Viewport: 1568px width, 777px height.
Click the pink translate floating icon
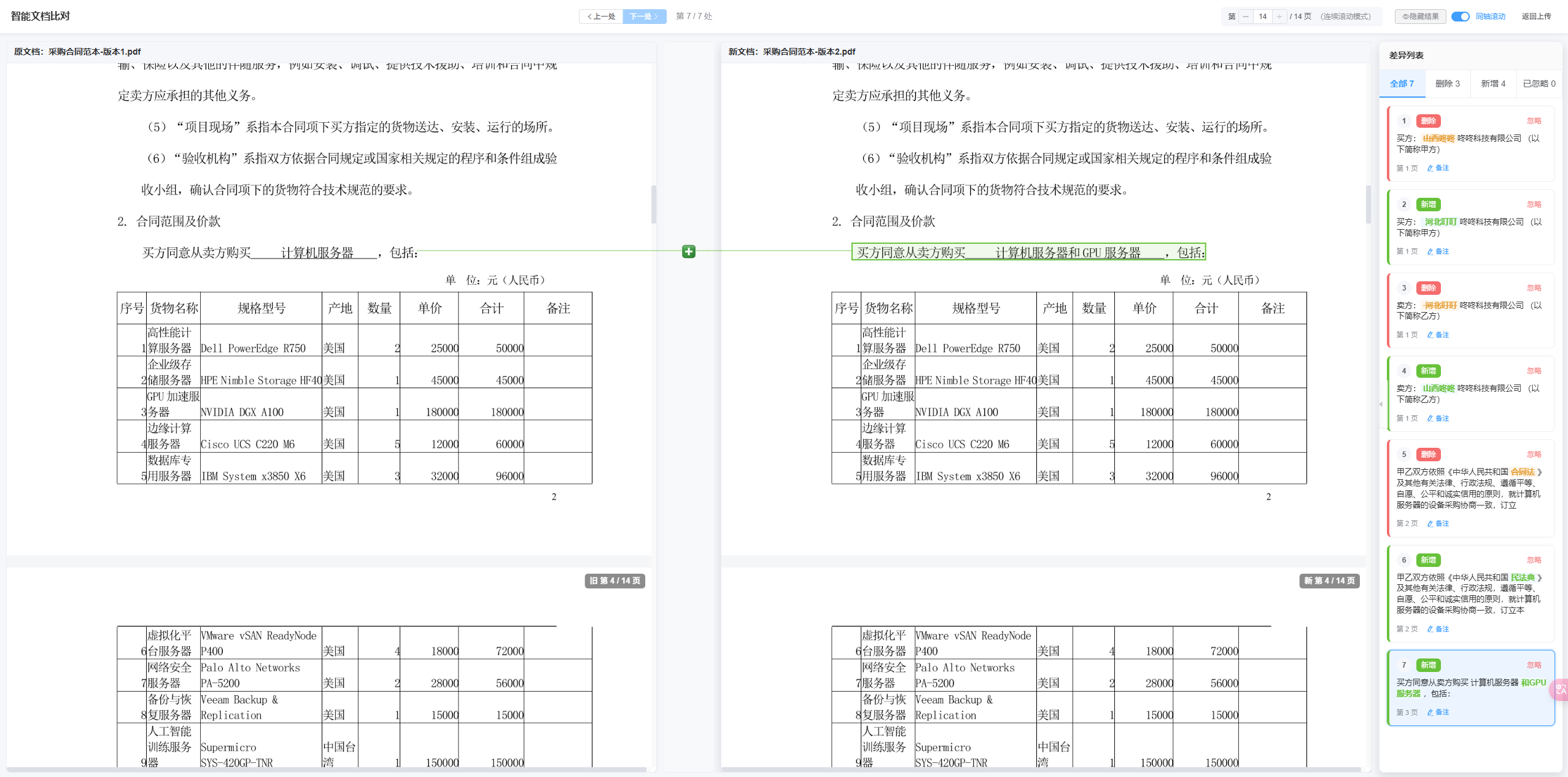click(1560, 689)
